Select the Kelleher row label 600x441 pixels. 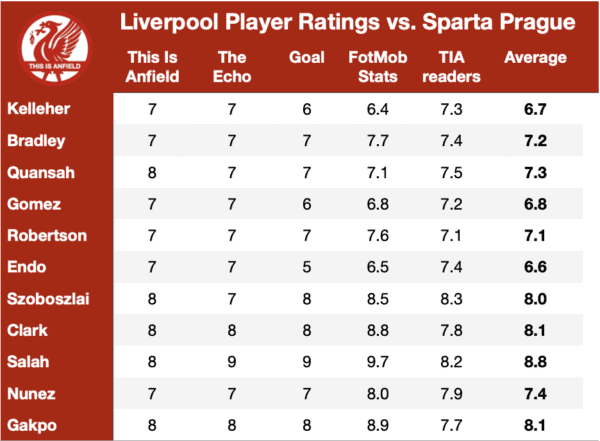coord(39,109)
